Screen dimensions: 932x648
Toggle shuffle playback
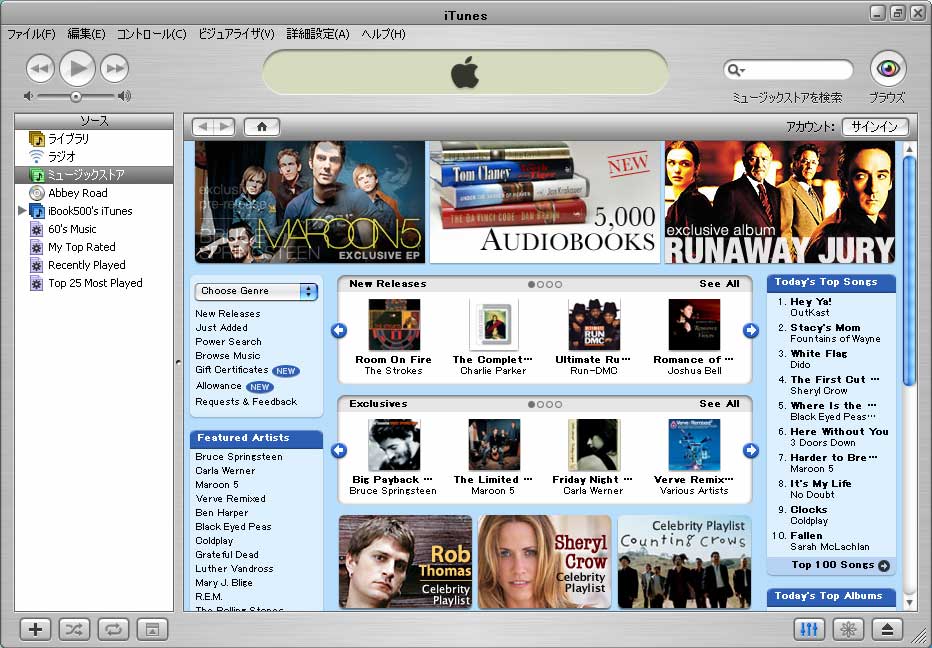tap(75, 629)
